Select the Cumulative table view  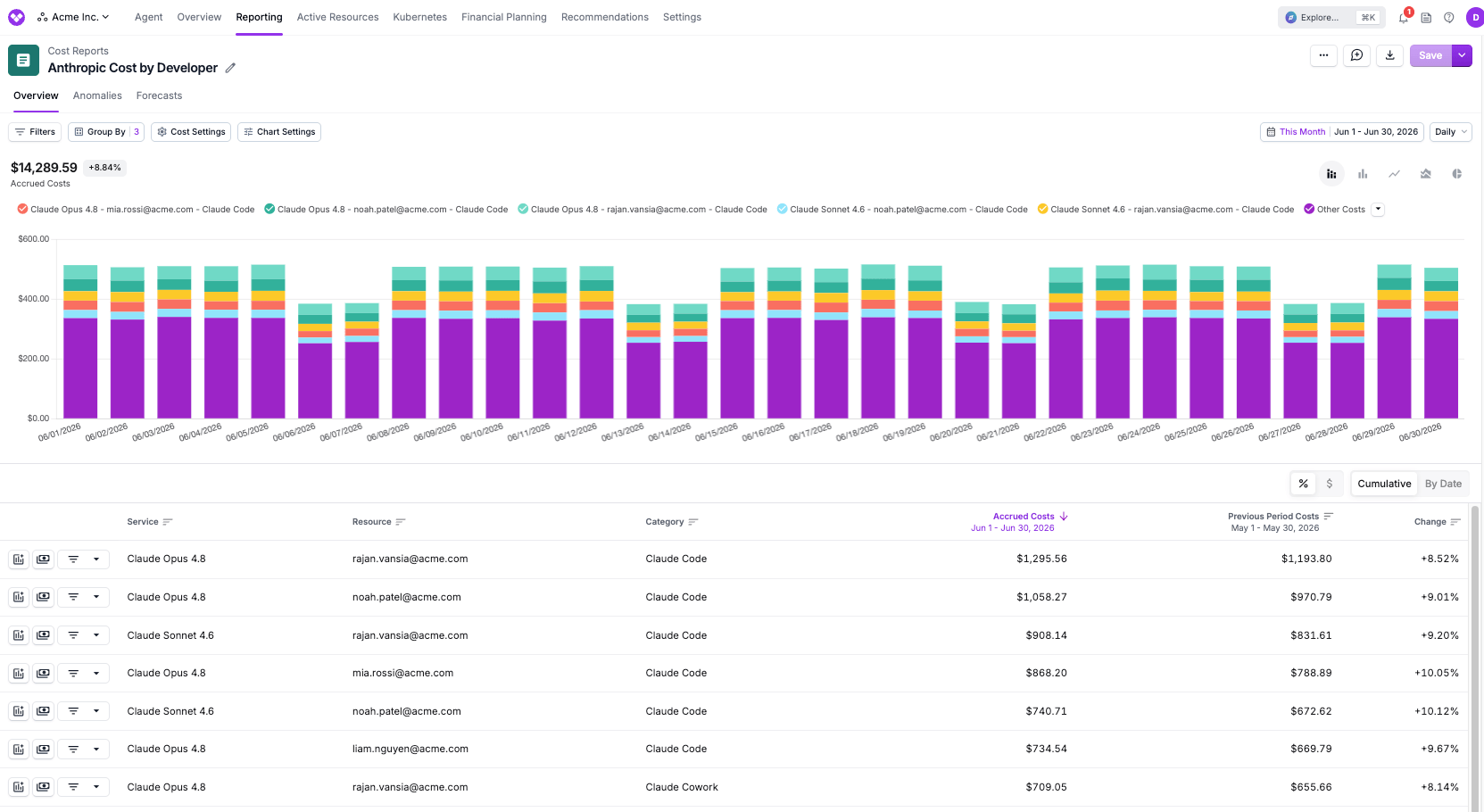coord(1384,484)
